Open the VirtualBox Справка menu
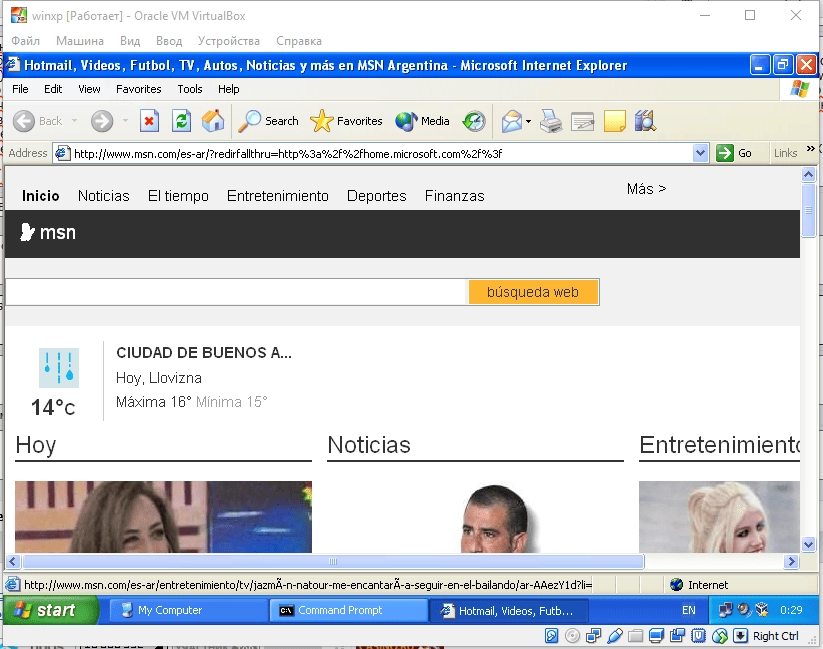Viewport: 823px width, 649px height. [x=299, y=41]
